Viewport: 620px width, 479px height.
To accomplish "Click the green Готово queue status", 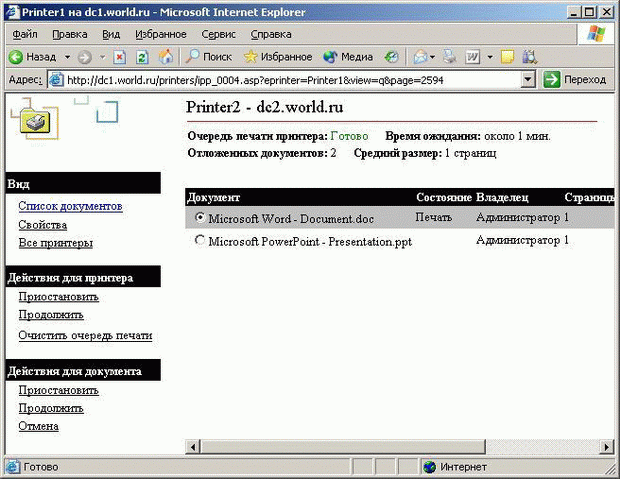I will 349,136.
